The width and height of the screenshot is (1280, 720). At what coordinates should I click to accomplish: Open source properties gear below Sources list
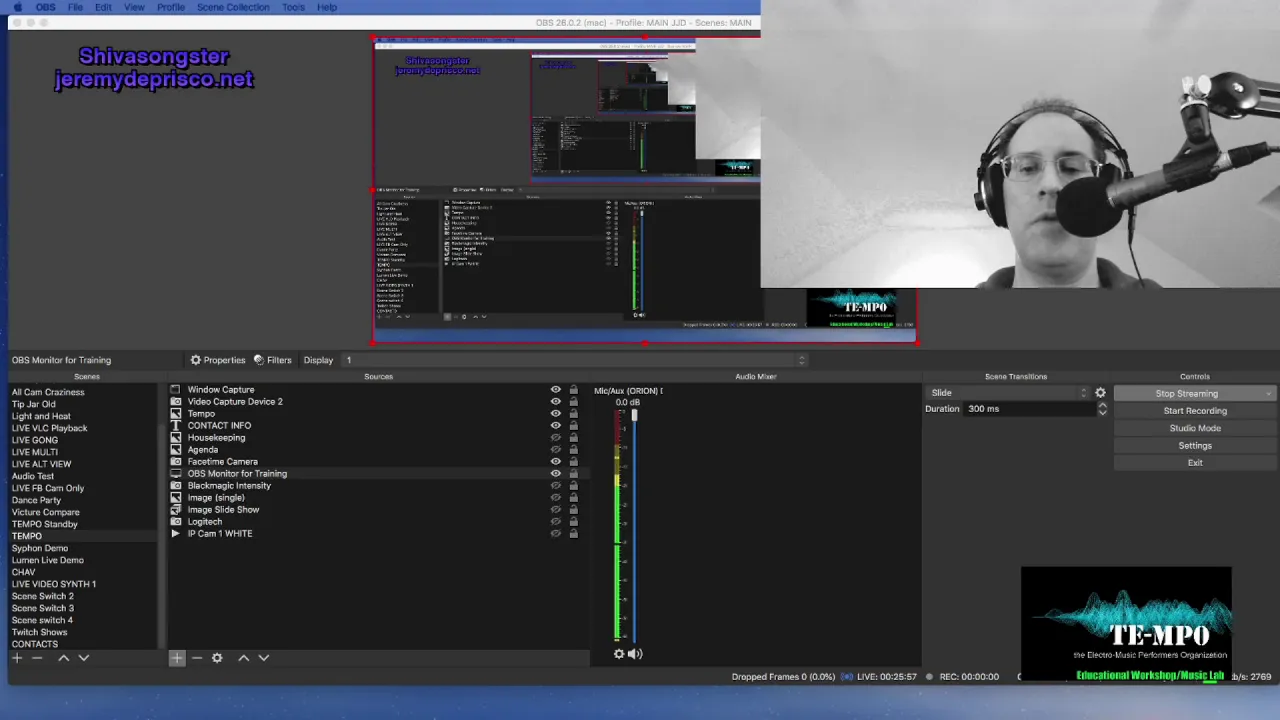(x=217, y=658)
